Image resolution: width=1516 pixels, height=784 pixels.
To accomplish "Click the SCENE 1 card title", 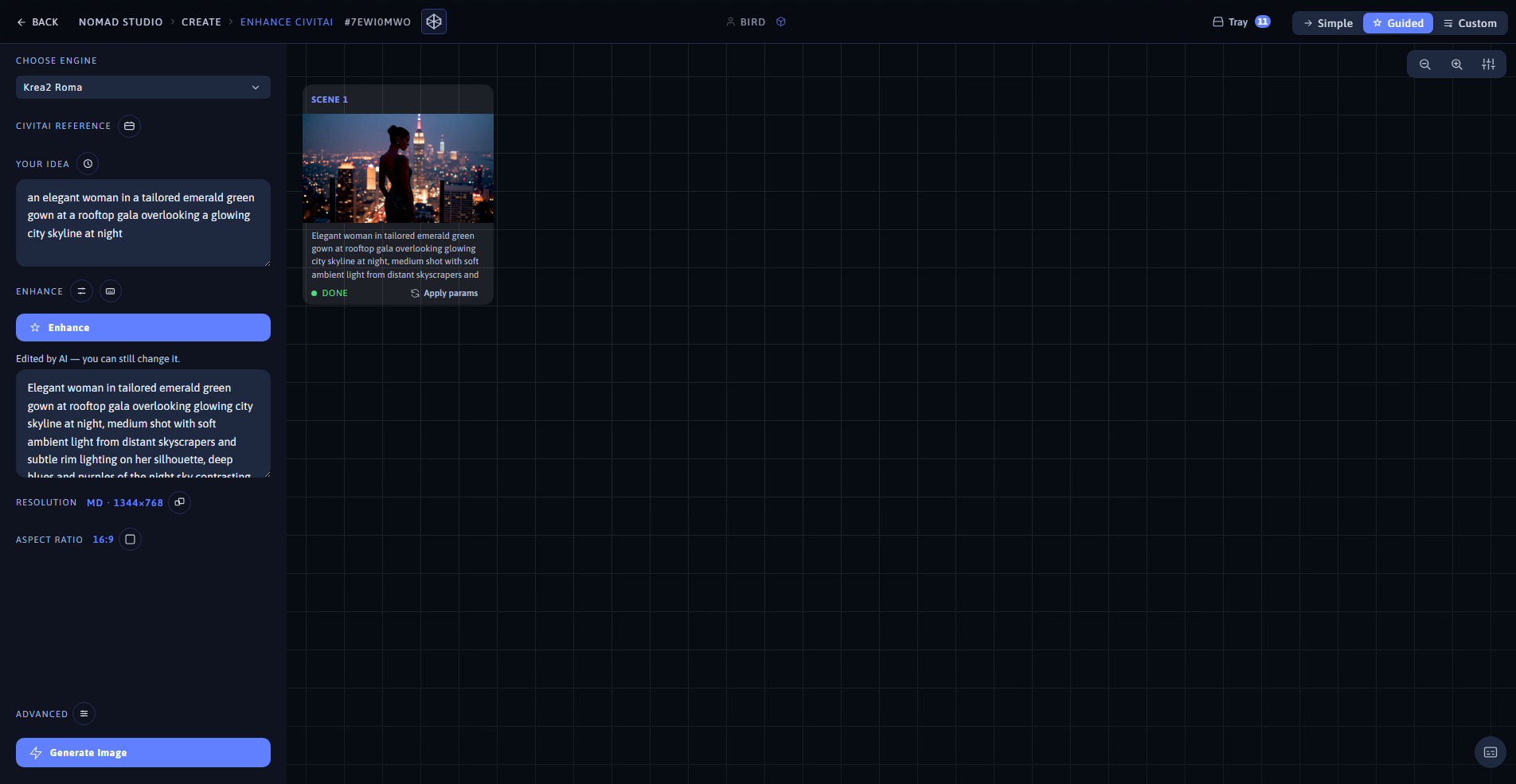I will [x=330, y=99].
